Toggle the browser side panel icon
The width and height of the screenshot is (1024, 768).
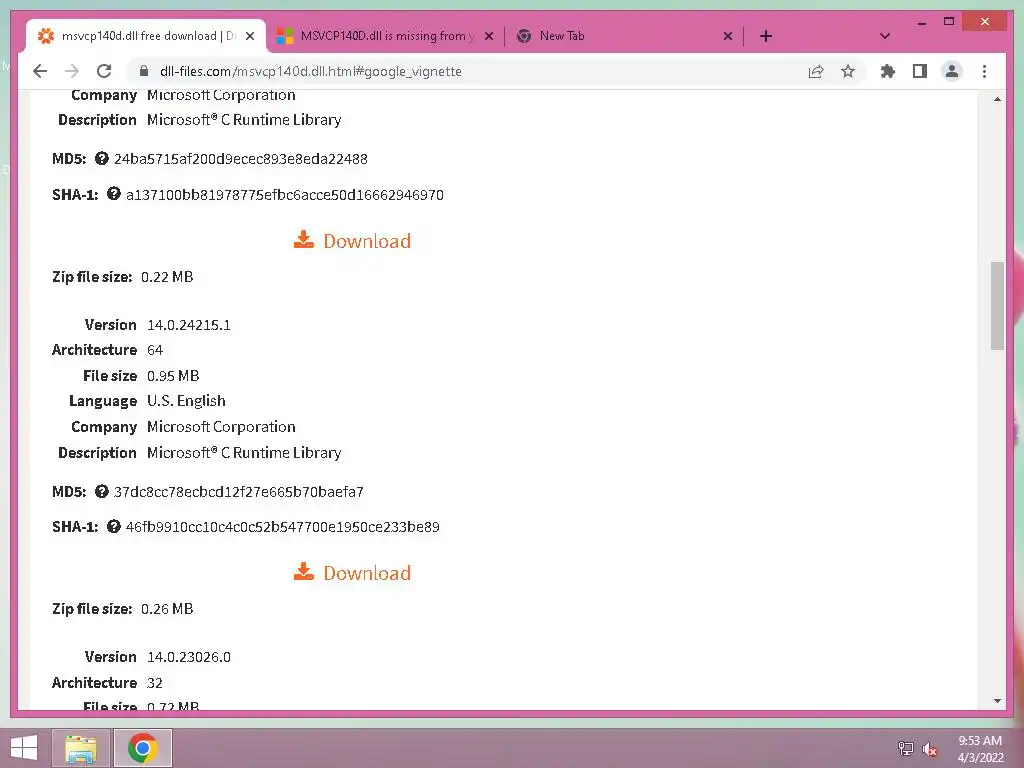tap(920, 71)
